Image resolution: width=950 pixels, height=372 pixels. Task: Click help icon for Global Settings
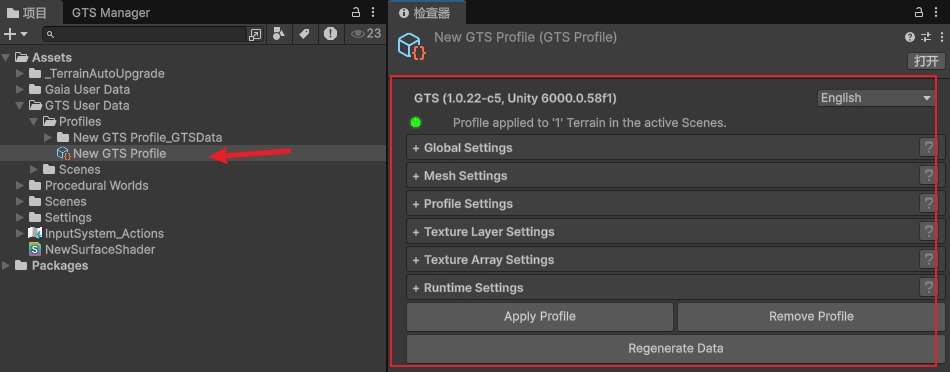coord(928,147)
